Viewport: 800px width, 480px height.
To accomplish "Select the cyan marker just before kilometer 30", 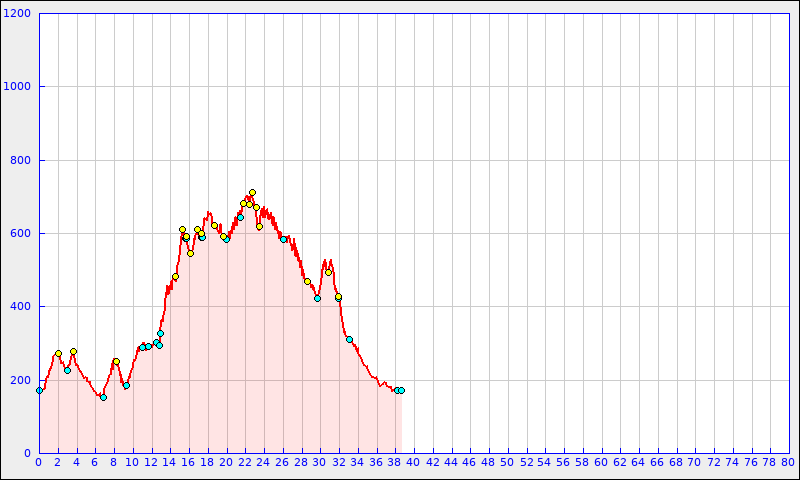I will [x=317, y=298].
